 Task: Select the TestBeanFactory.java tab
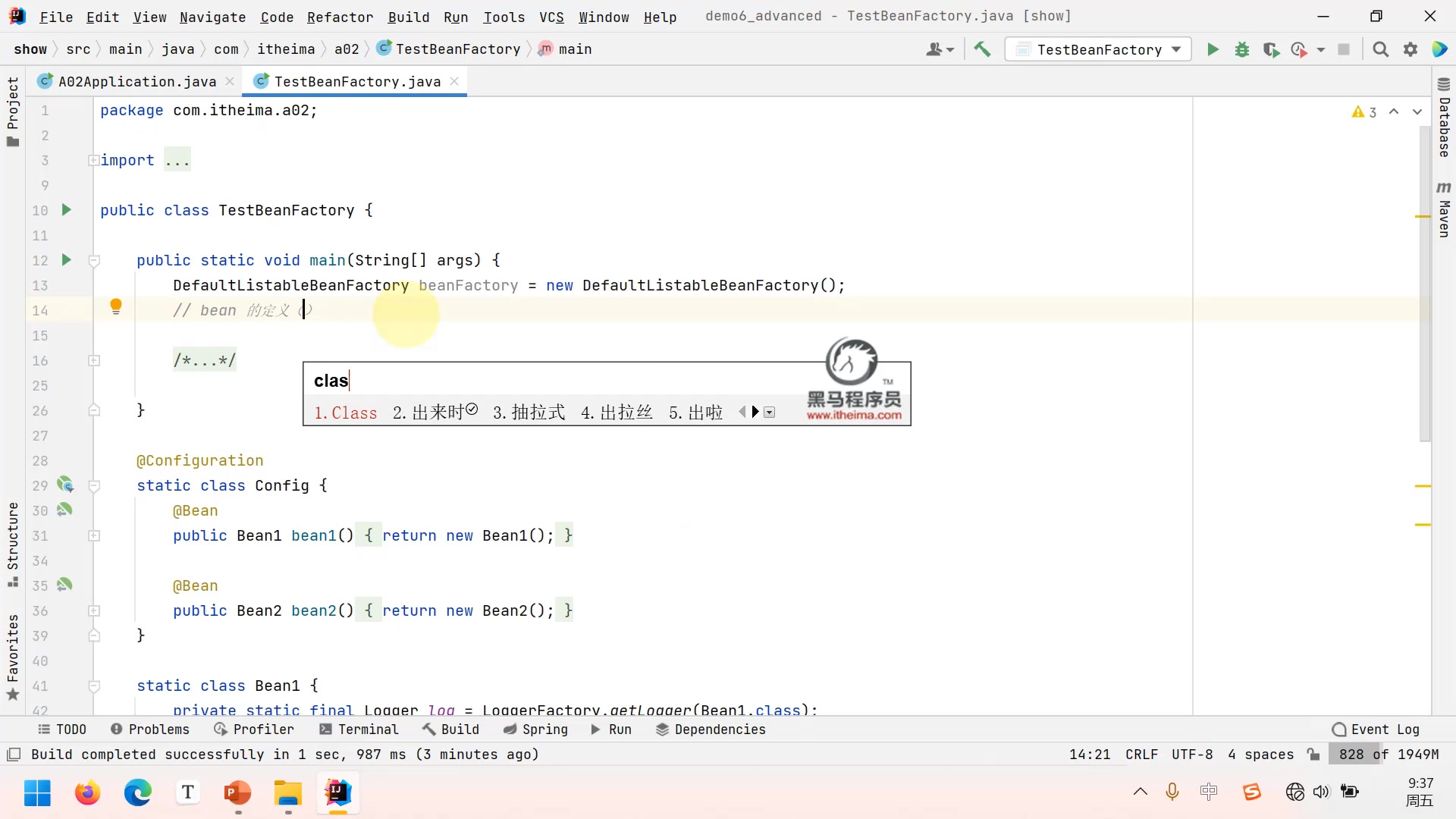pos(358,81)
